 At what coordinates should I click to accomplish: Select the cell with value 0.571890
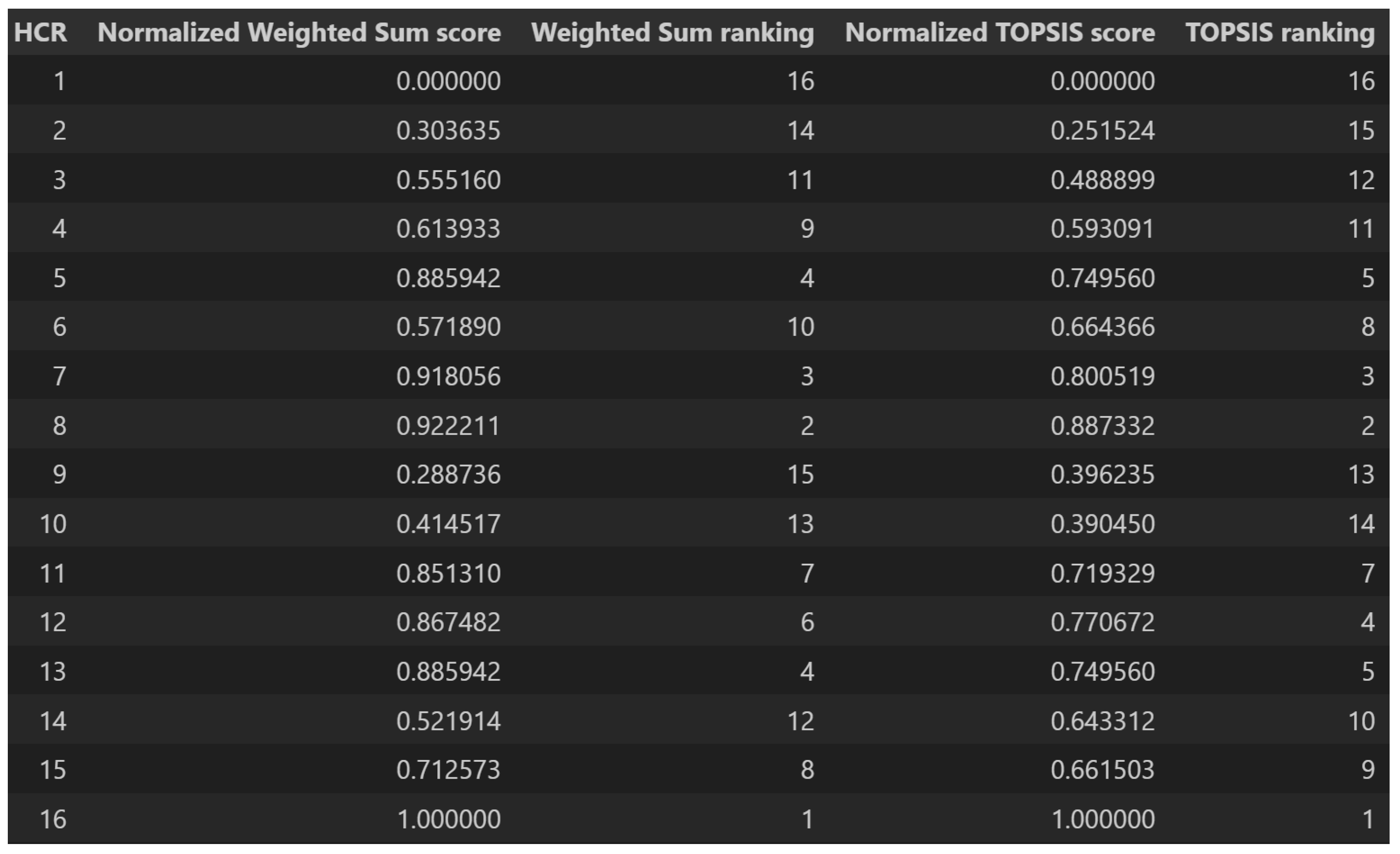pyautogui.click(x=448, y=327)
